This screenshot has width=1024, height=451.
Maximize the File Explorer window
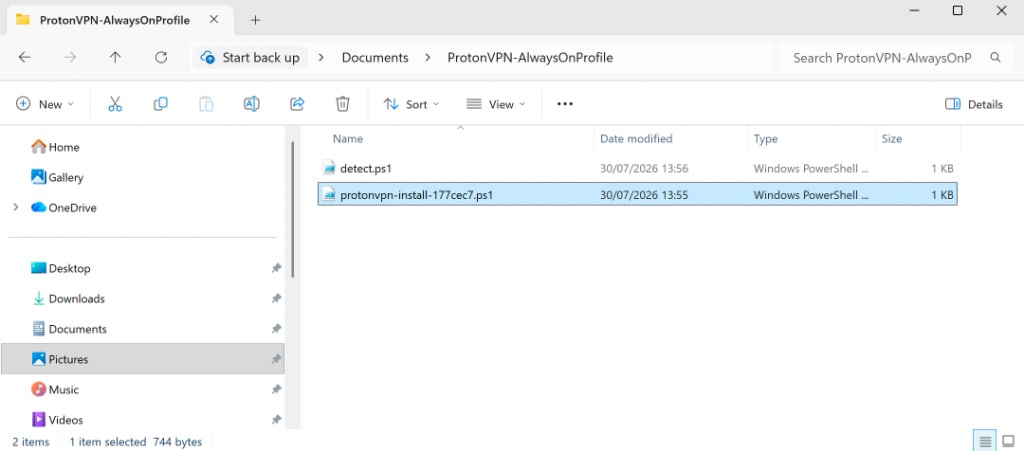click(957, 10)
